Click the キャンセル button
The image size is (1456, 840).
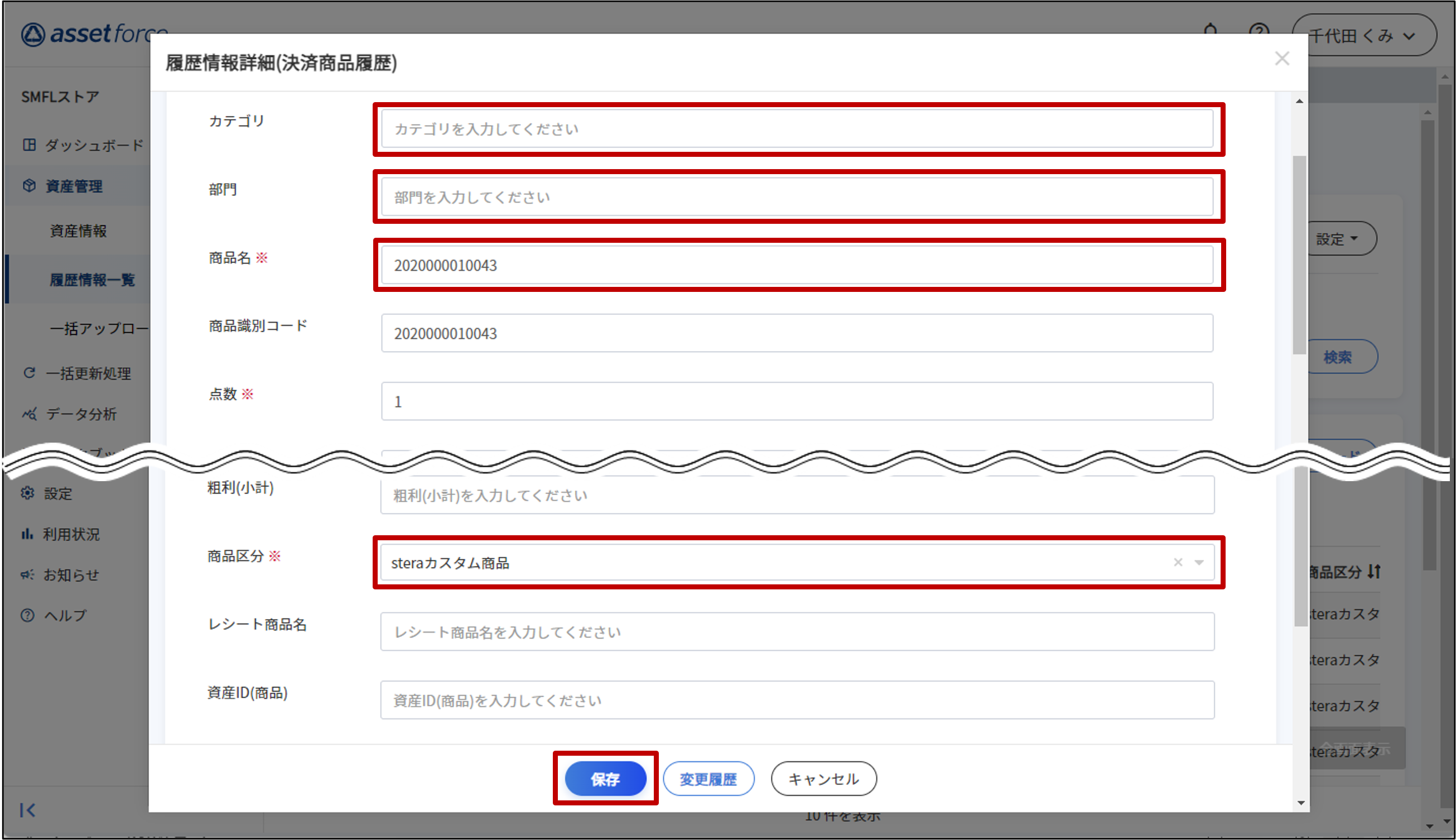[x=823, y=779]
